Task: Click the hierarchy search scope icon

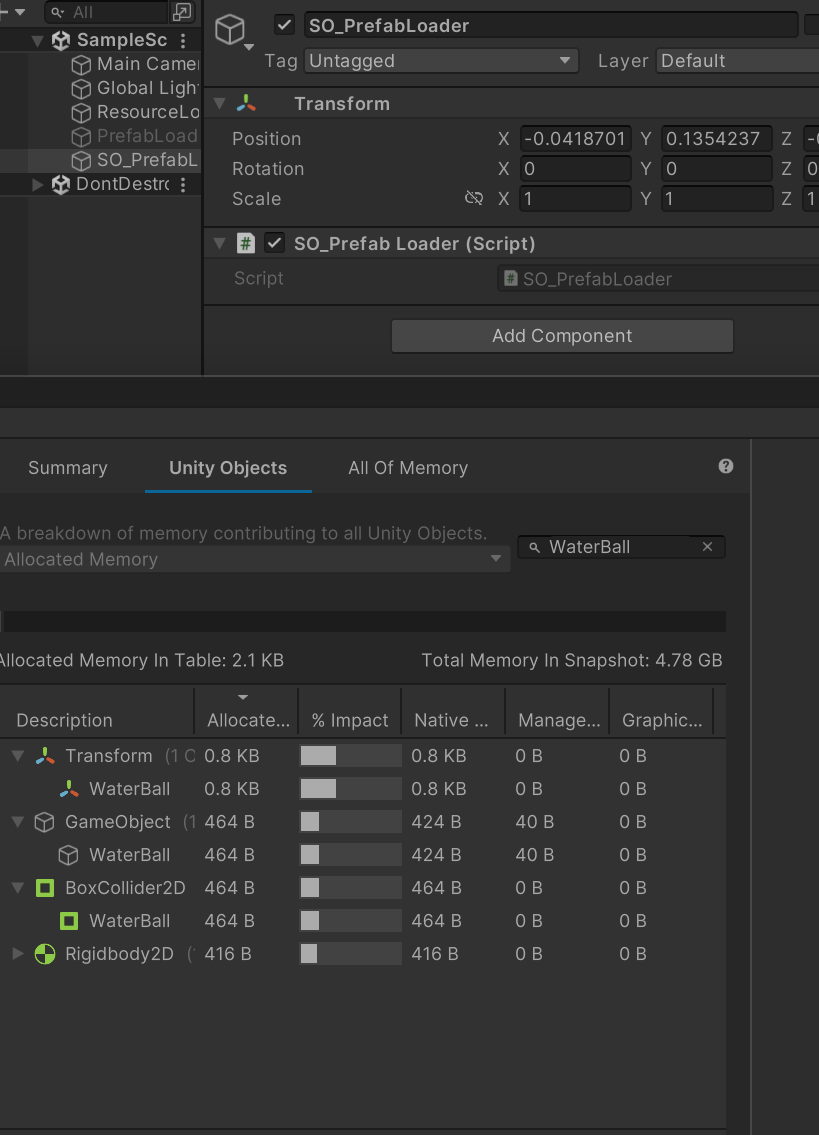Action: point(181,12)
